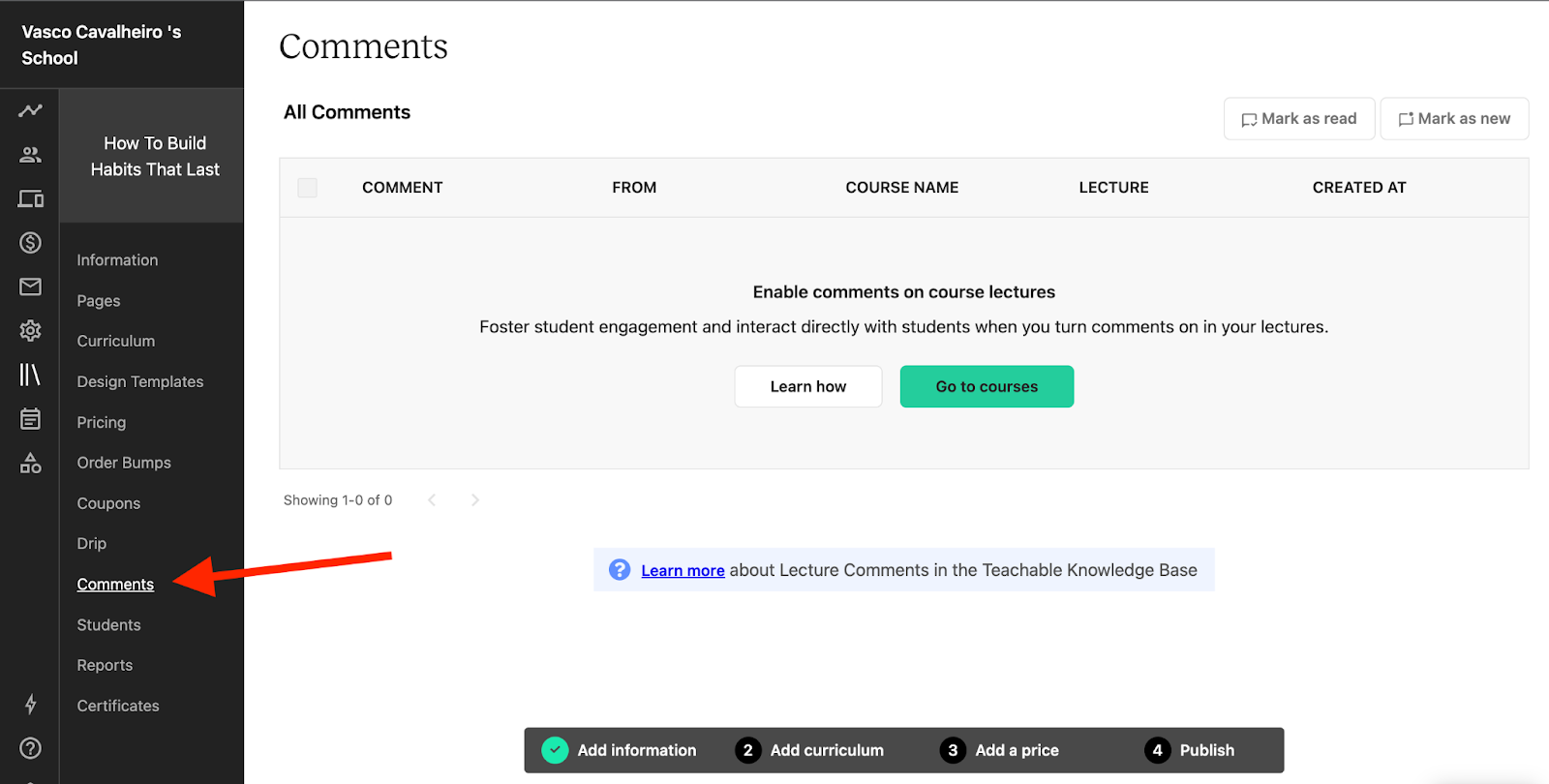Open the Pages menu item

[x=99, y=301]
